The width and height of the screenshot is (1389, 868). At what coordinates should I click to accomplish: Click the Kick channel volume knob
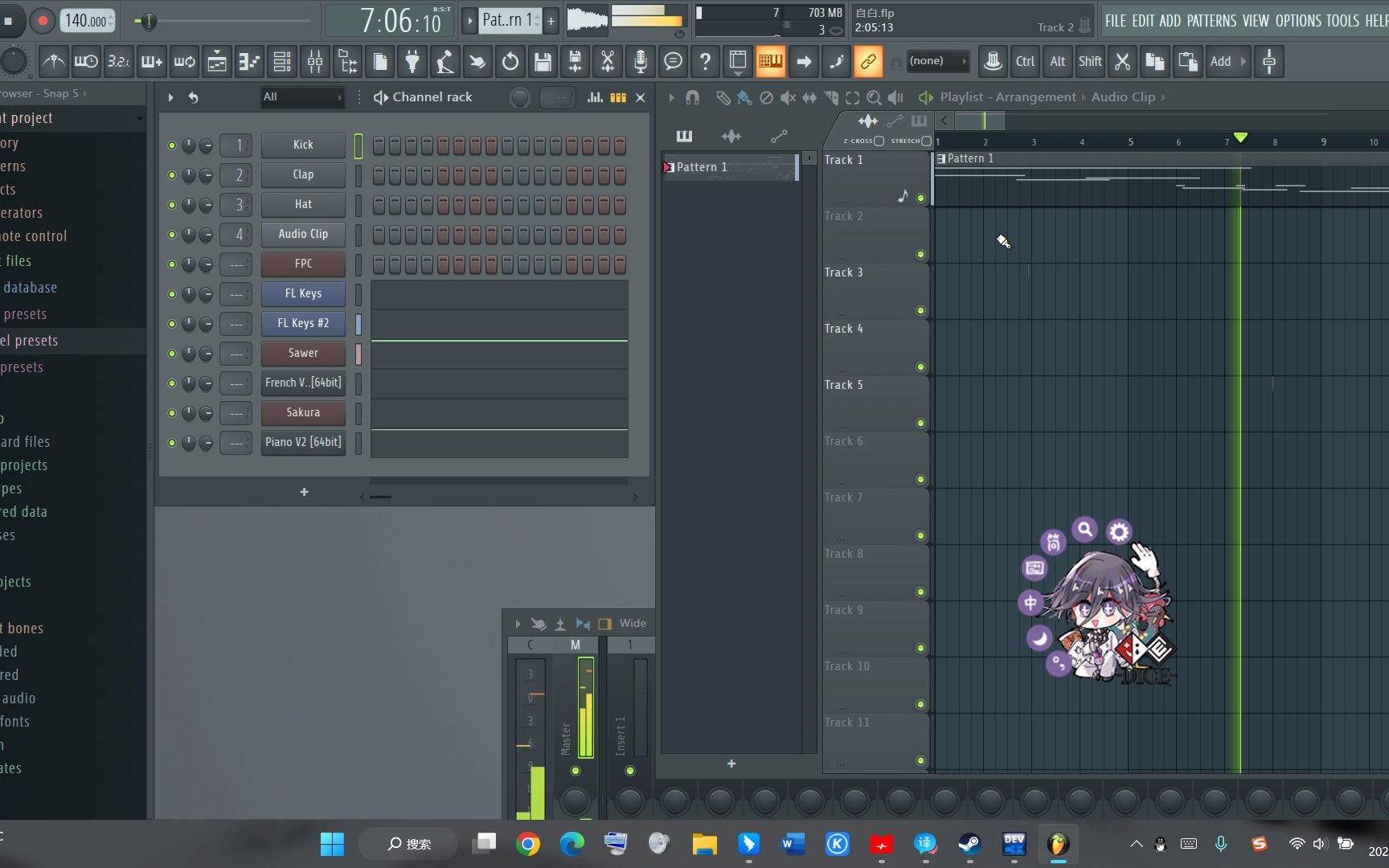206,145
